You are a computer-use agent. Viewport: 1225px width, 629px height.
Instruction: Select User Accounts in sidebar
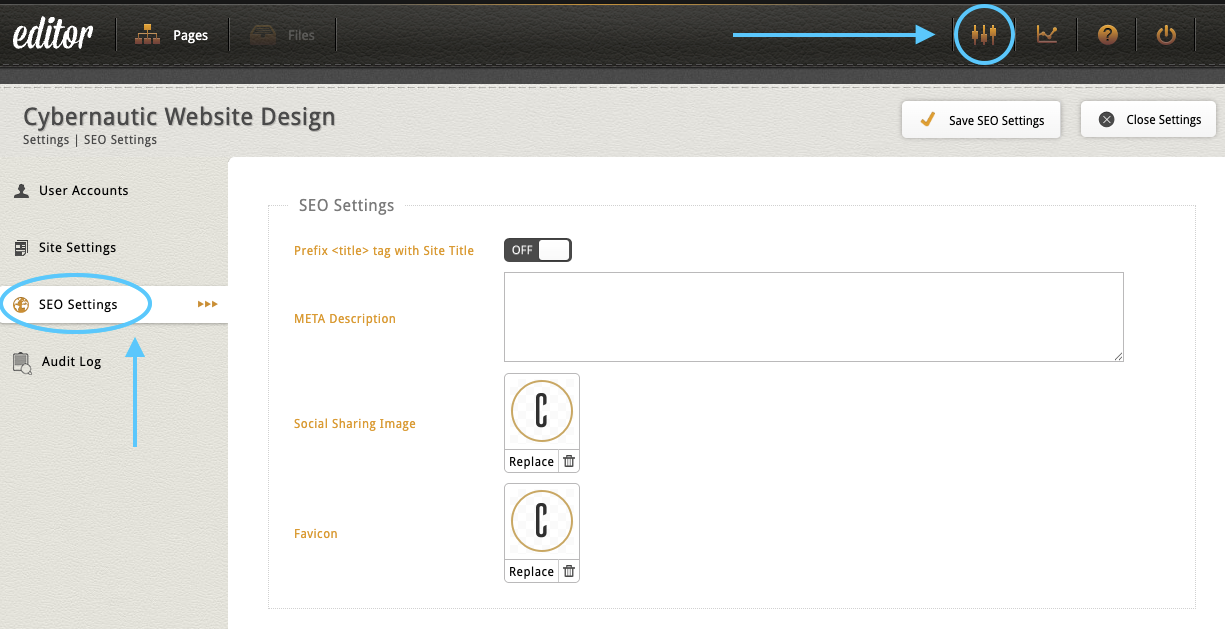(x=83, y=190)
